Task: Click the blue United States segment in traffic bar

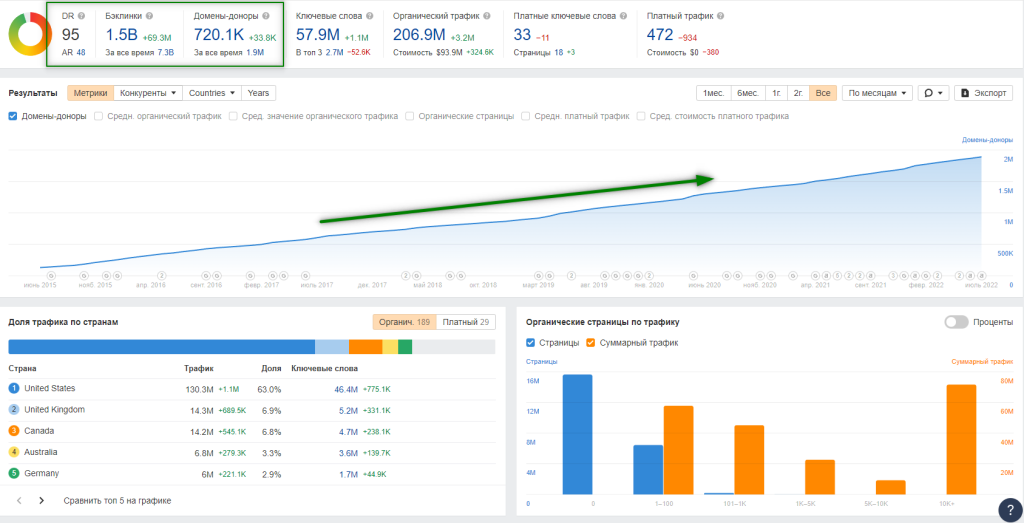Action: click(x=160, y=346)
